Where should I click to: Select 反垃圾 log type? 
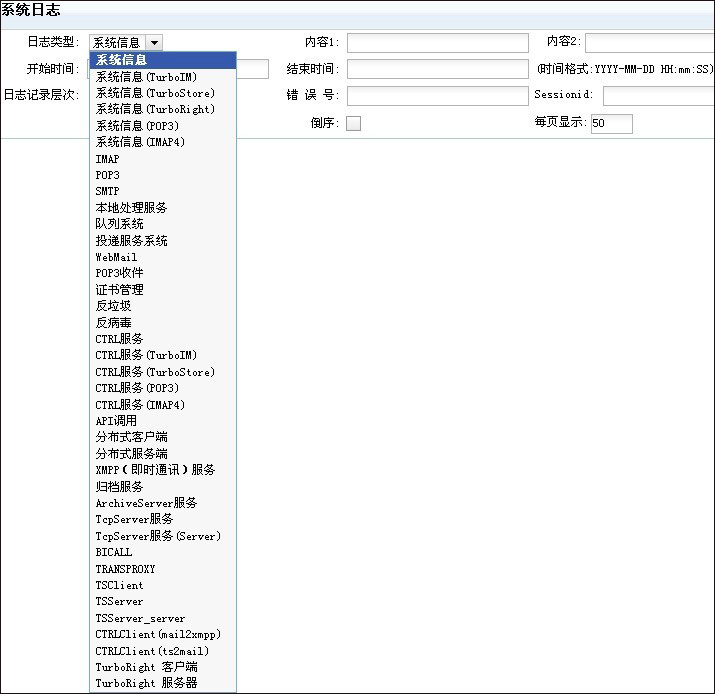click(x=113, y=306)
